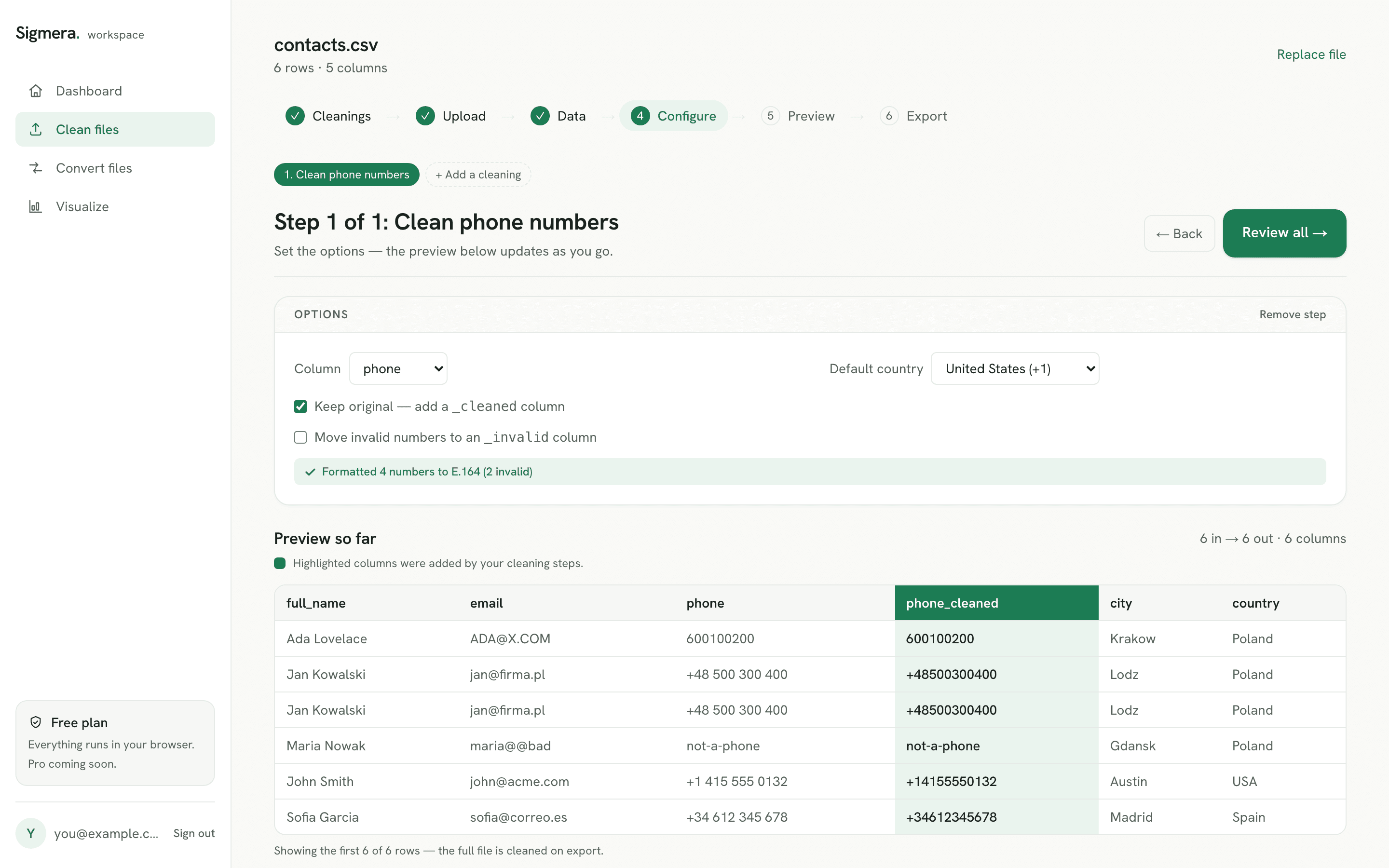Click the phone_cleaned column header
Image resolution: width=1389 pixels, height=868 pixels.
click(x=996, y=603)
